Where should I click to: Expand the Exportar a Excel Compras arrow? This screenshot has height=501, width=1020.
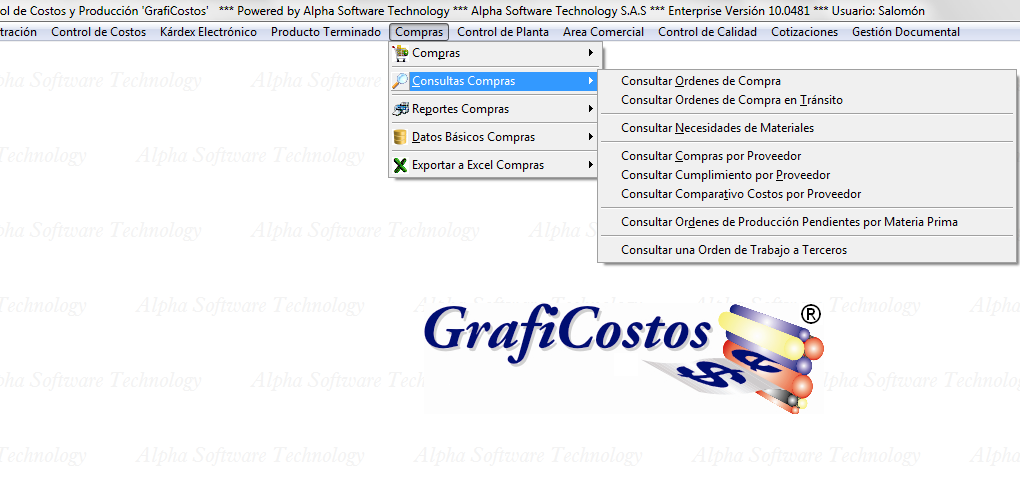click(590, 165)
